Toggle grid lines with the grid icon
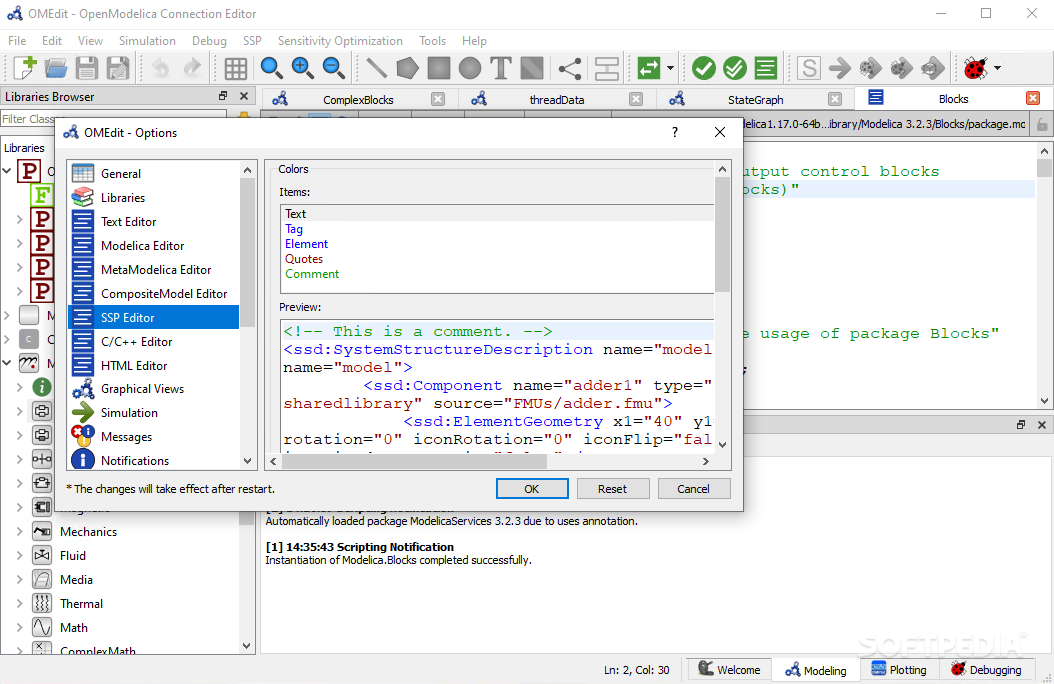This screenshot has height=684, width=1054. [x=235, y=68]
